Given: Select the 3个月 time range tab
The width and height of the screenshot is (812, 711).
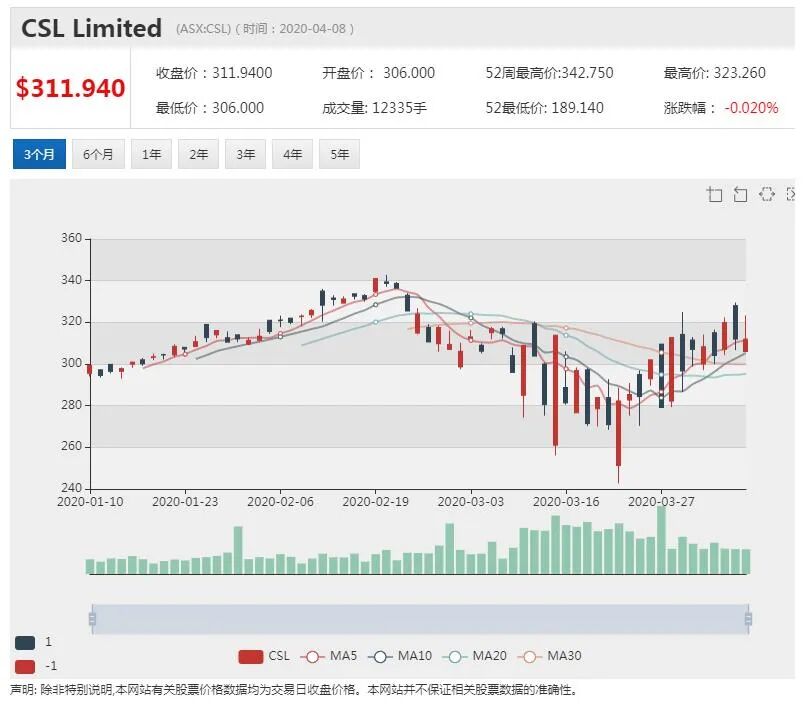Looking at the screenshot, I should [39, 154].
